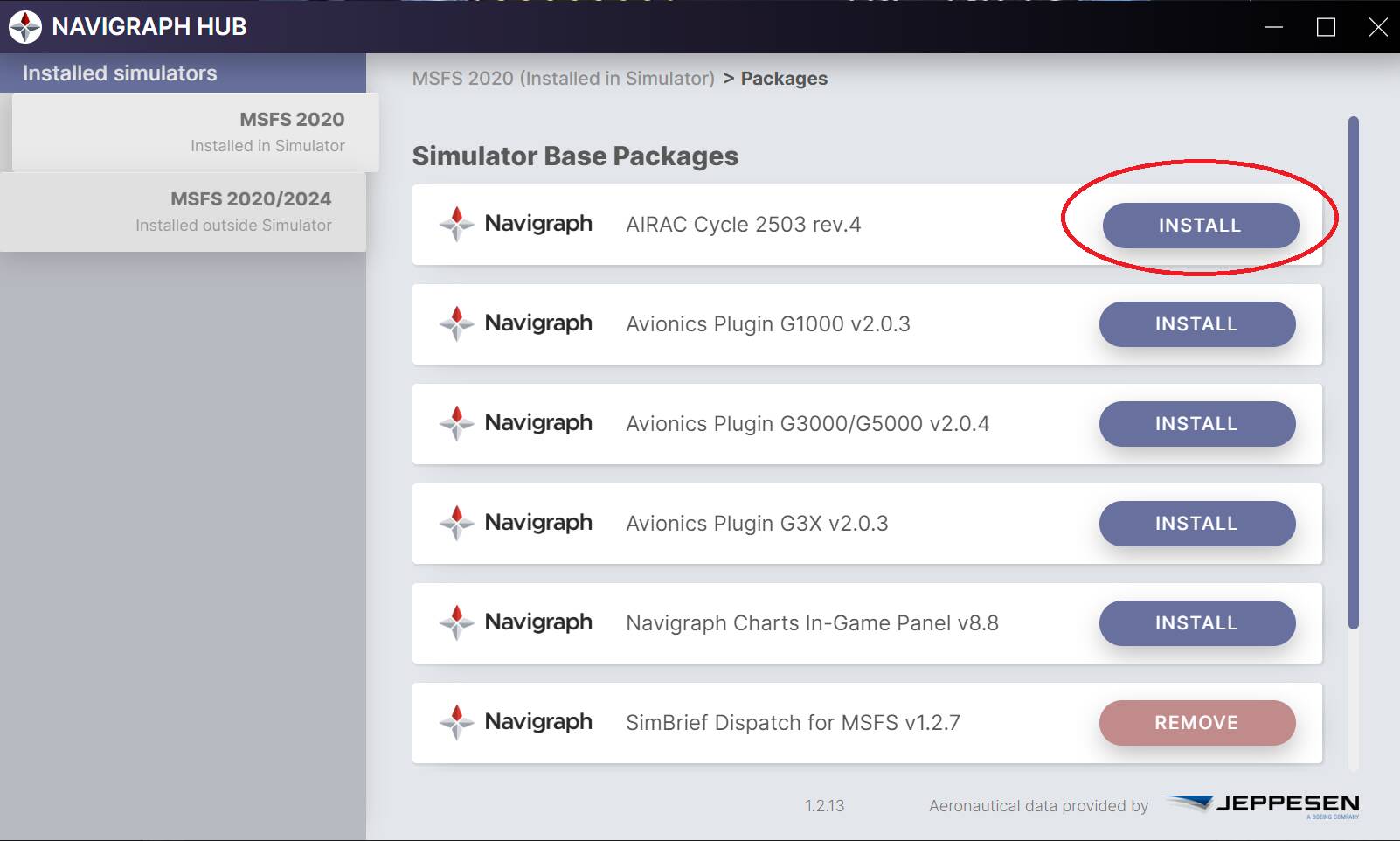Click the Simulator Base Packages heading
This screenshot has height=841, width=1400.
[x=575, y=156]
